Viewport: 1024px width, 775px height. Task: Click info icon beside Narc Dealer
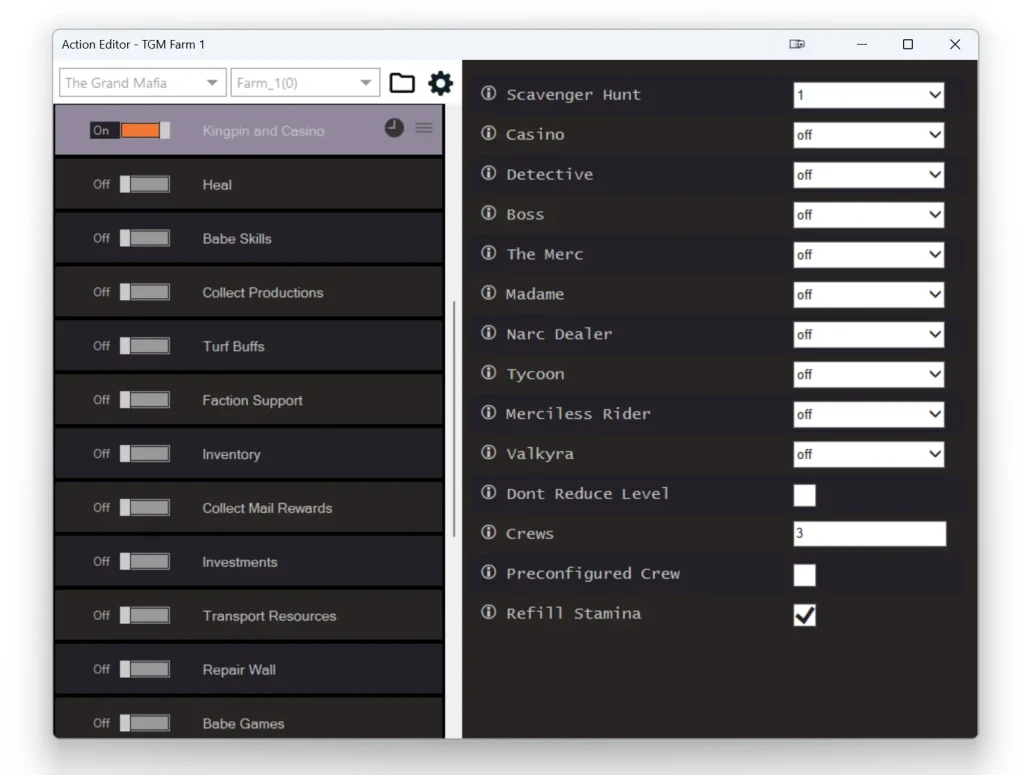488,333
